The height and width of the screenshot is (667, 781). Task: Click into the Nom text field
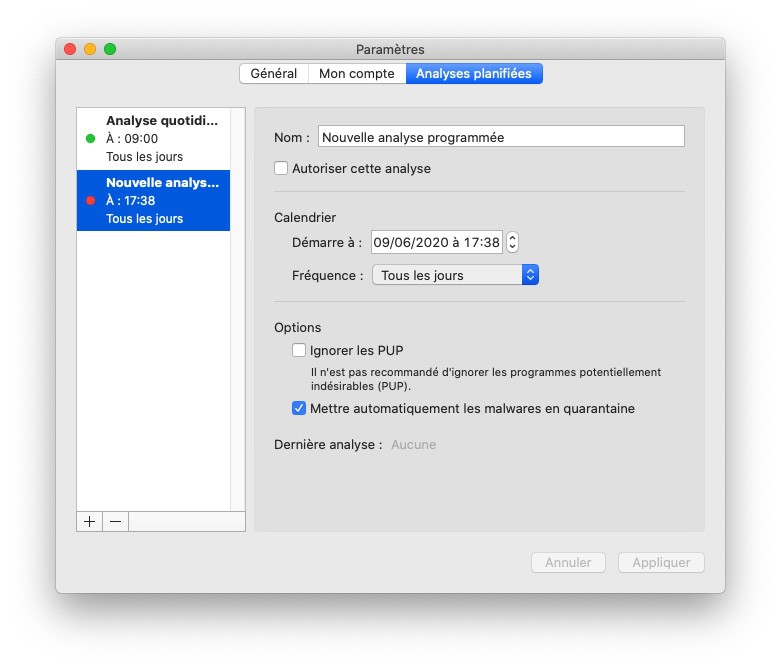501,137
